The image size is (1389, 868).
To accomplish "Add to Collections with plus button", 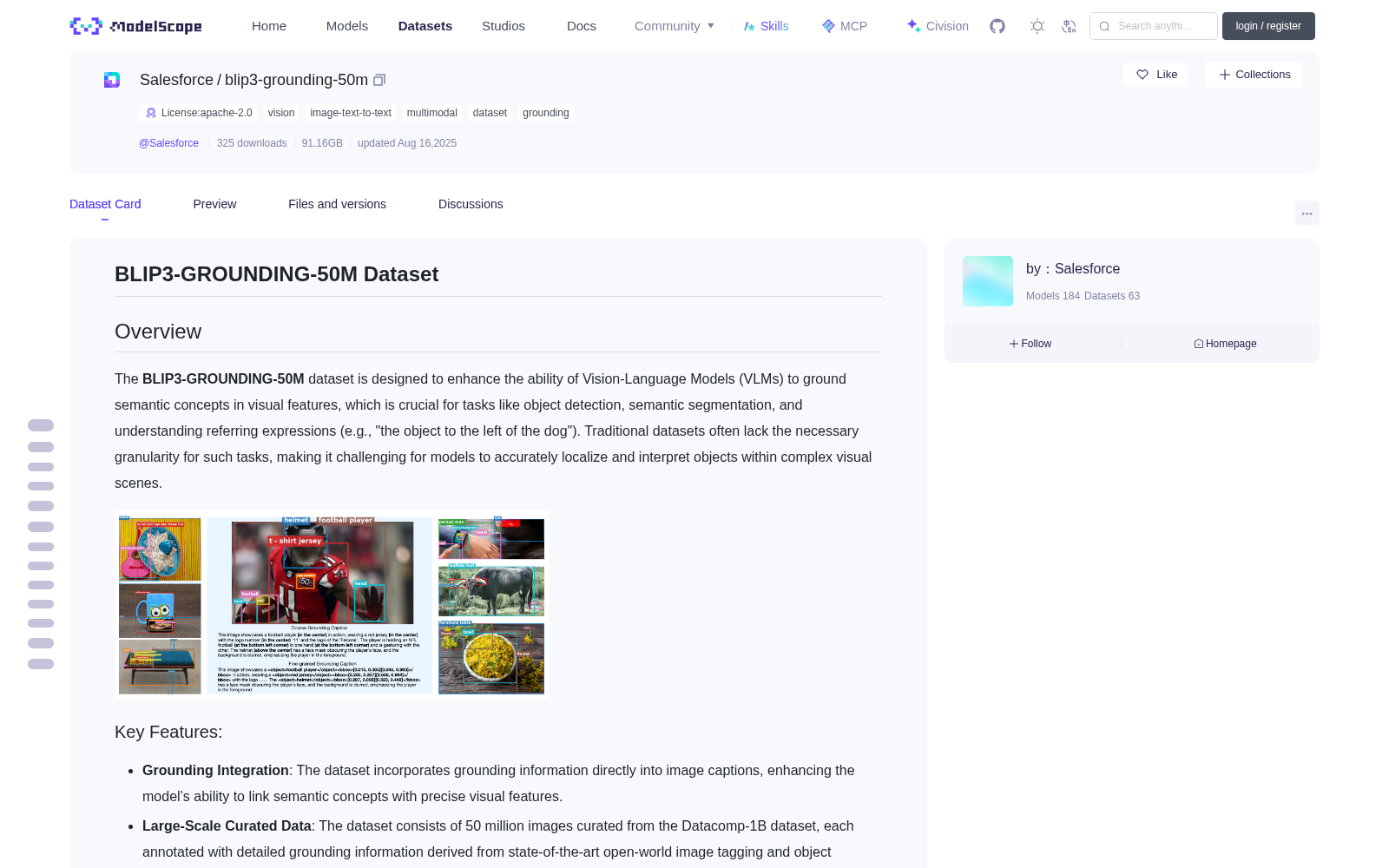I will coord(1254,75).
